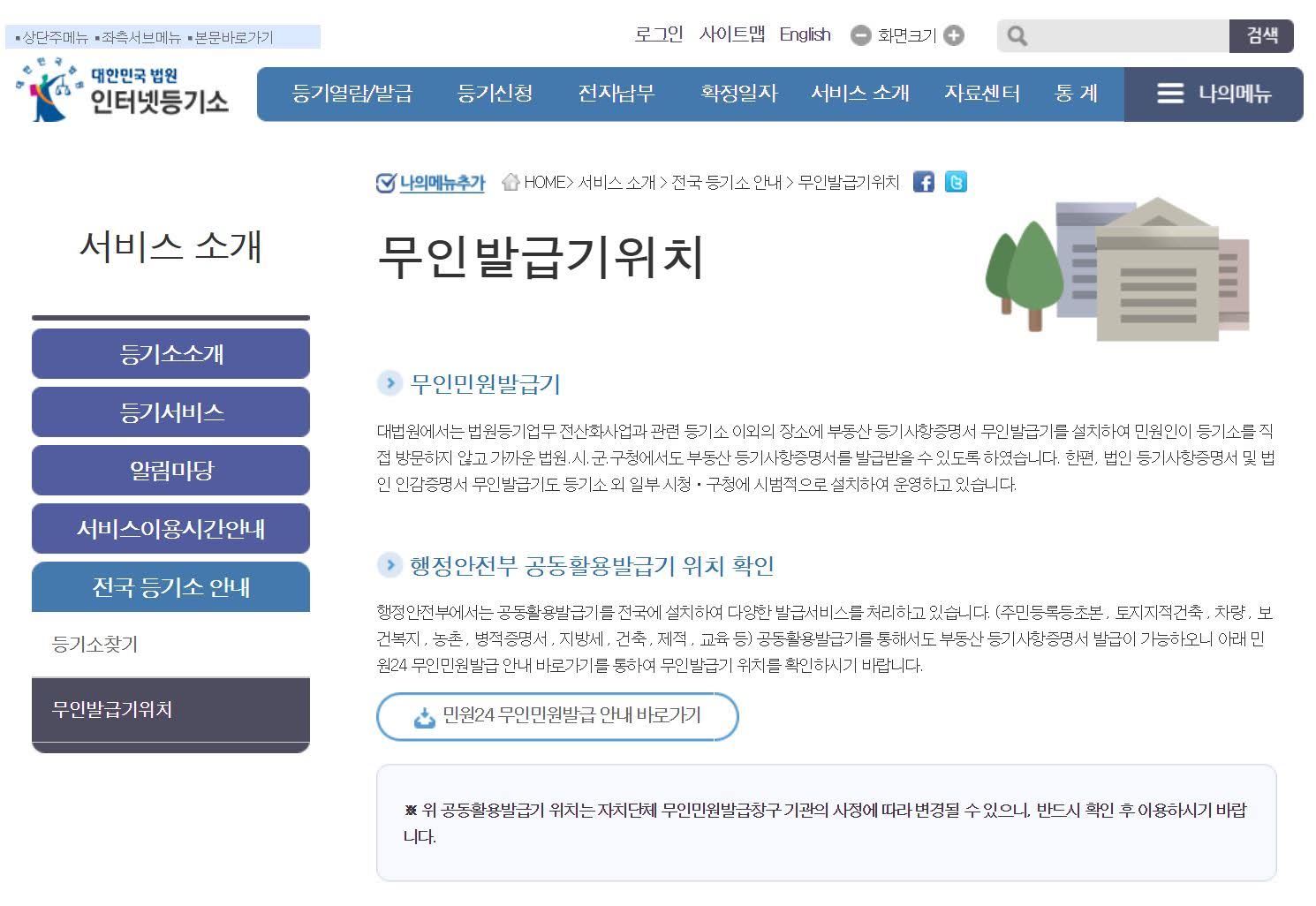Select the 무인발급기위치 sidebar item

(x=171, y=710)
